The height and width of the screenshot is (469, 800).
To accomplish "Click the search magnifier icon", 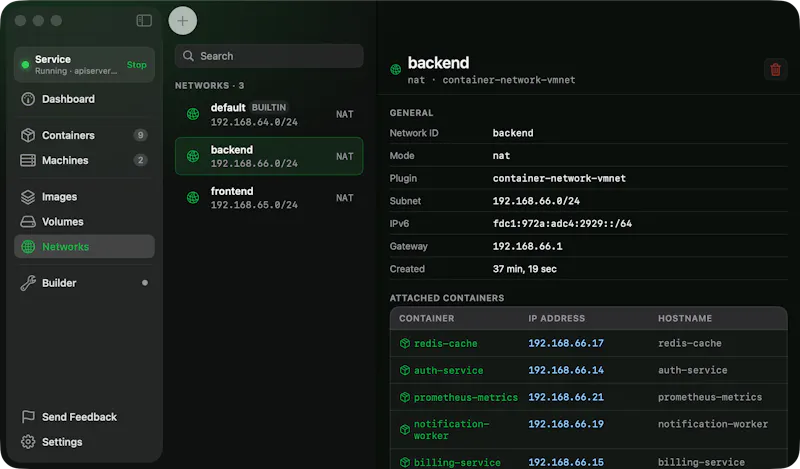I will 188,56.
